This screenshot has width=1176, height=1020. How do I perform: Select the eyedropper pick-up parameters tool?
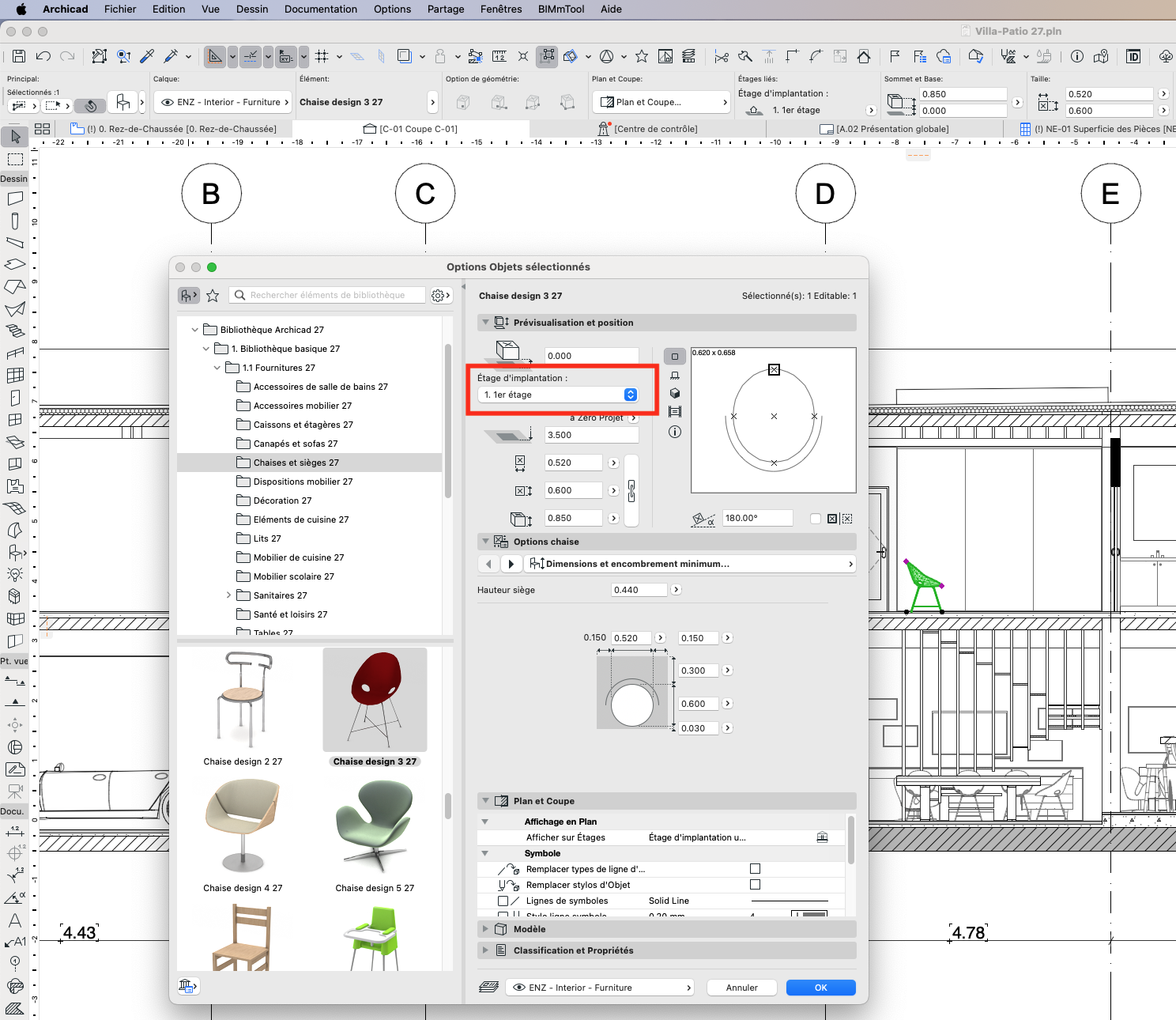tap(147, 56)
